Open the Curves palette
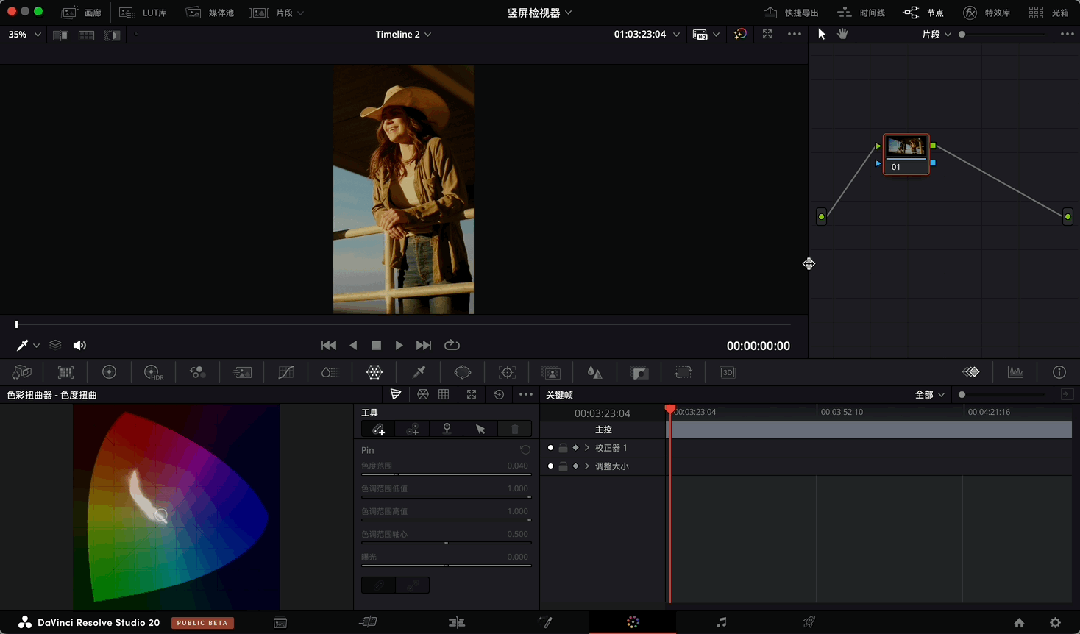This screenshot has height=634, width=1080. pyautogui.click(x=286, y=372)
